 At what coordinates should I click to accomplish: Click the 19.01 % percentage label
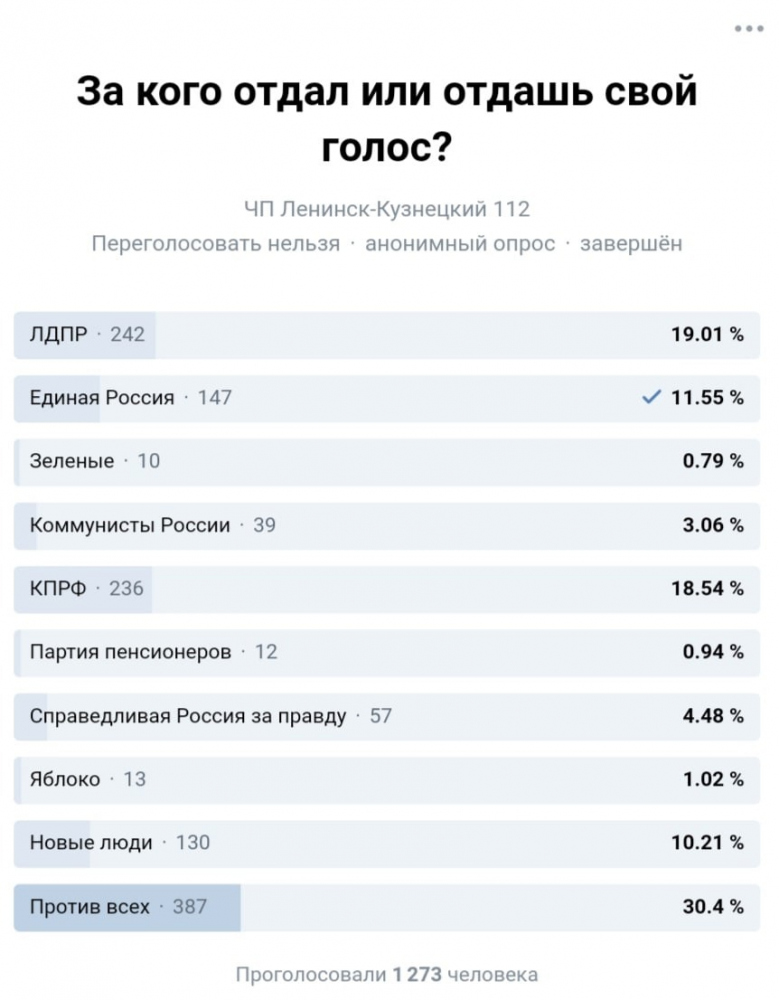tap(708, 334)
